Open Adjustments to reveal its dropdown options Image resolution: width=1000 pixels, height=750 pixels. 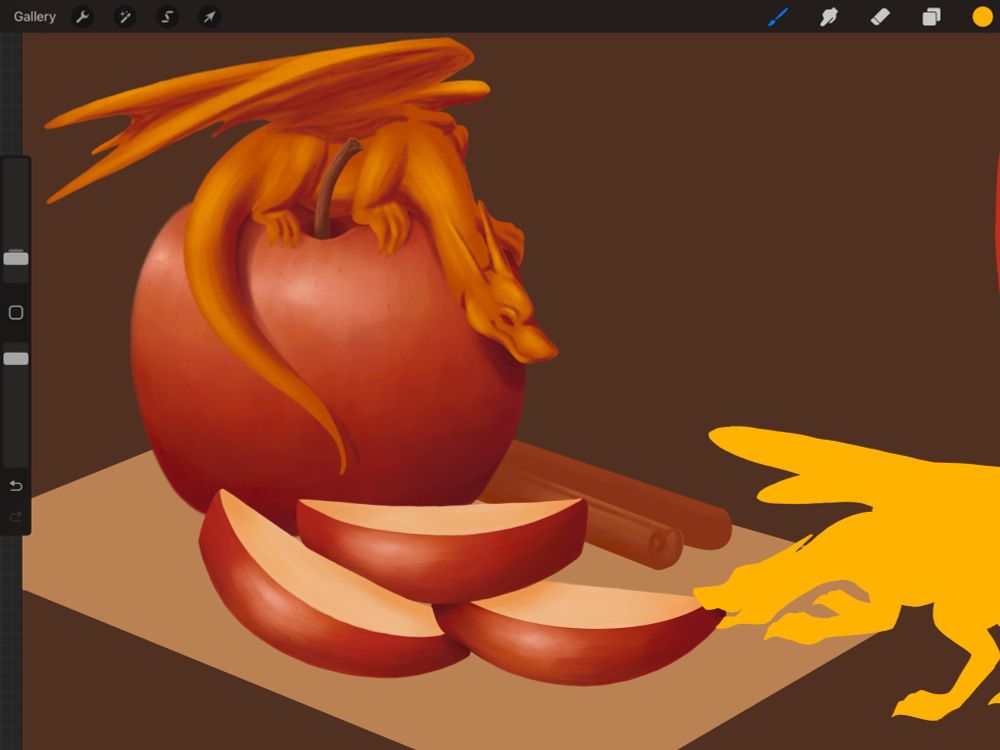[x=126, y=16]
